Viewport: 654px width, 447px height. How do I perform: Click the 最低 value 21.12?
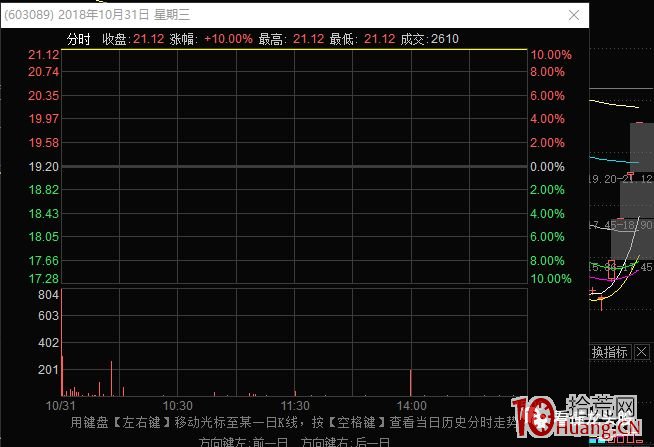click(x=379, y=39)
